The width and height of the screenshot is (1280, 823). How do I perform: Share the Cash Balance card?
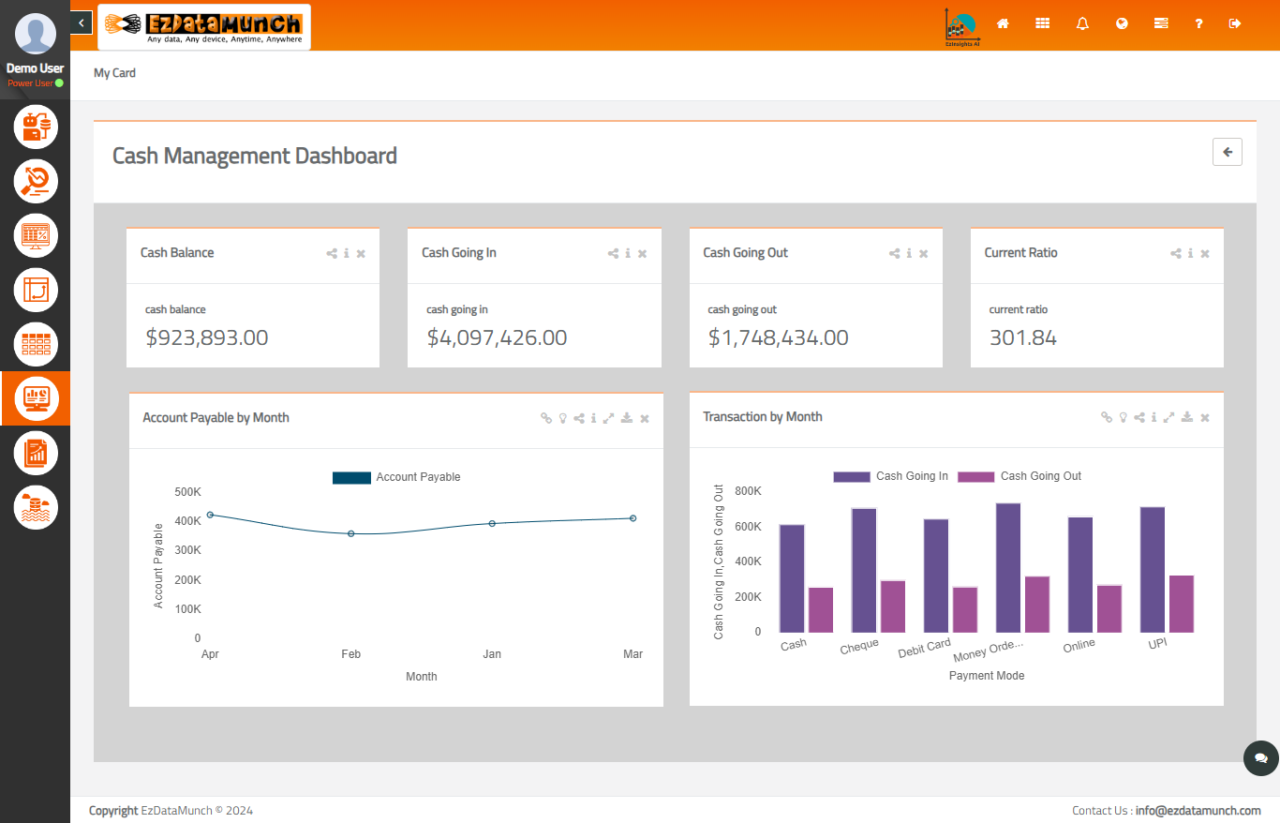(x=332, y=254)
